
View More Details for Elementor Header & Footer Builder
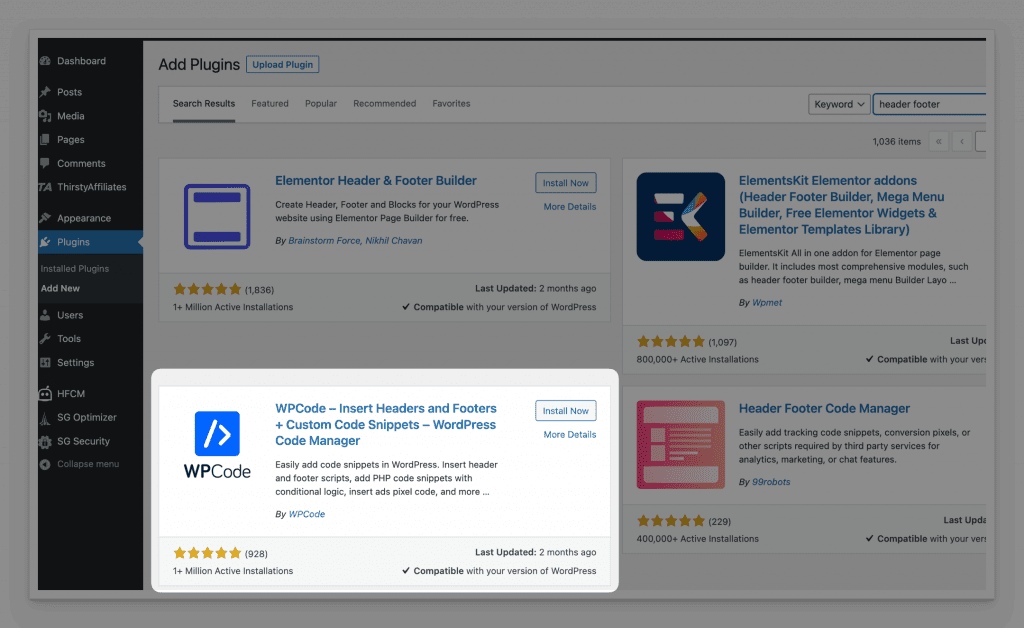(569, 207)
